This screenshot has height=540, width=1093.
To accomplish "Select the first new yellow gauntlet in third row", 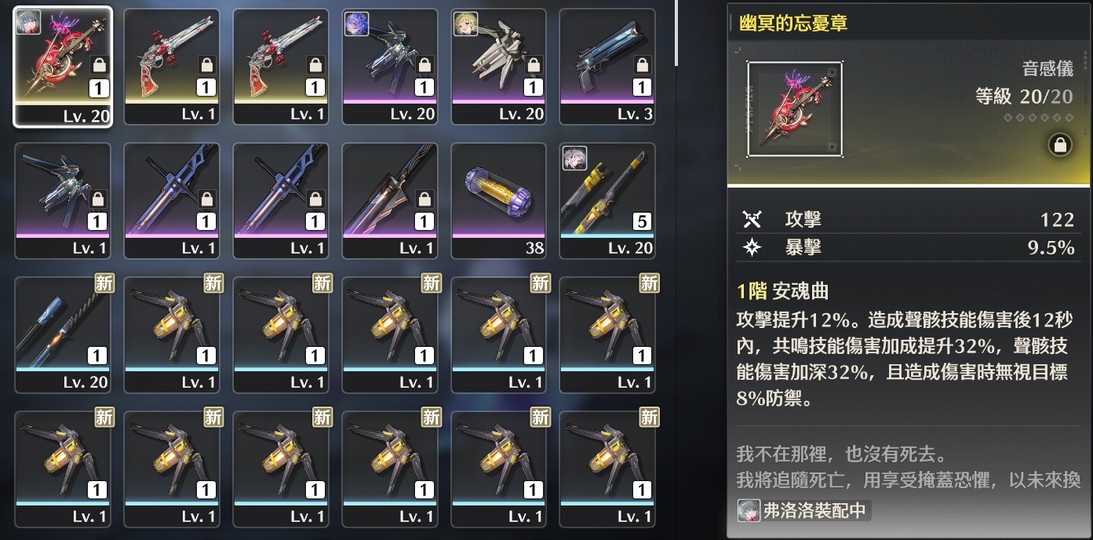I will [171, 334].
